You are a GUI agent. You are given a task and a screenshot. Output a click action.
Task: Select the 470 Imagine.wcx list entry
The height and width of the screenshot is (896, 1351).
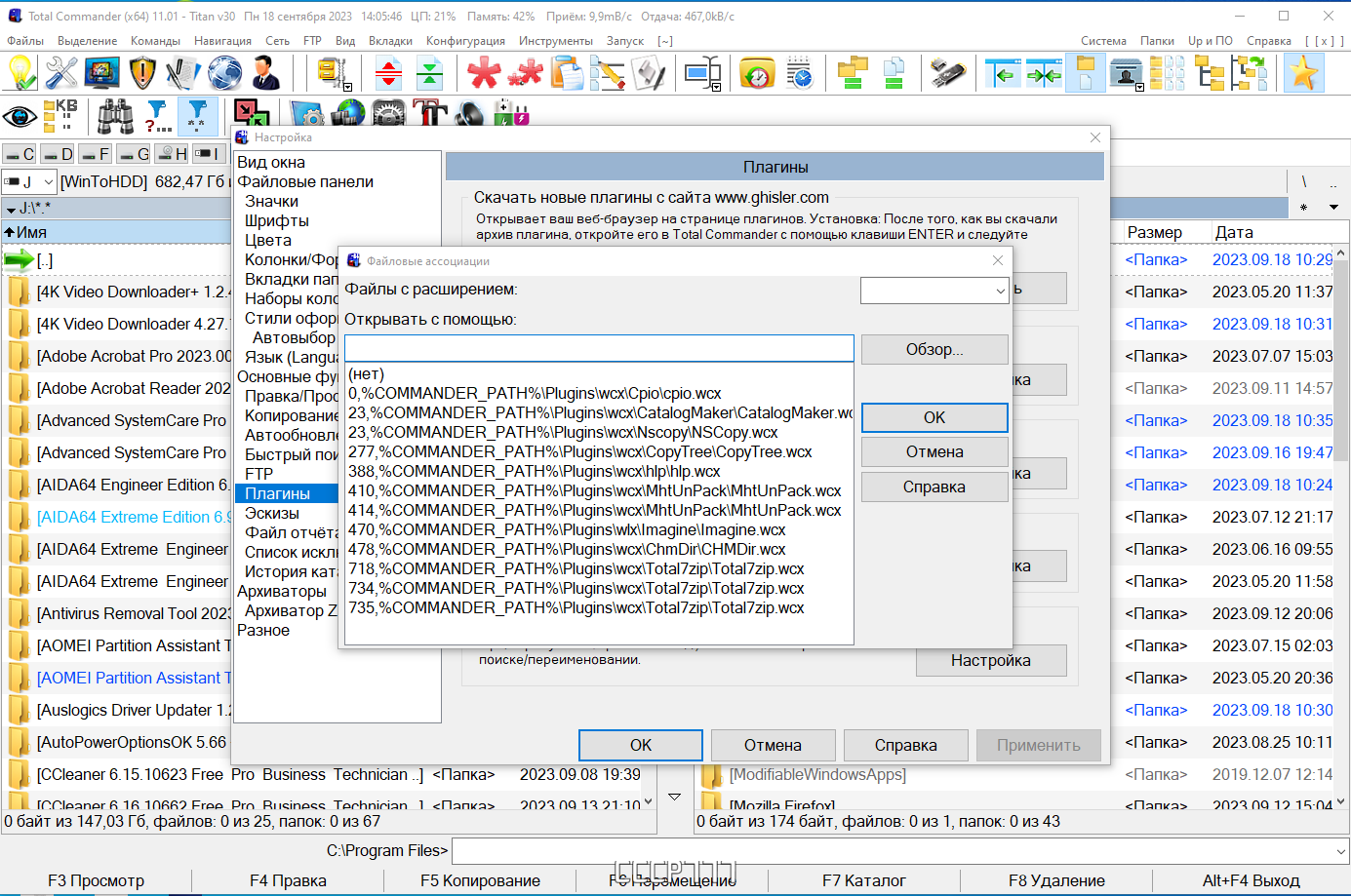(599, 529)
